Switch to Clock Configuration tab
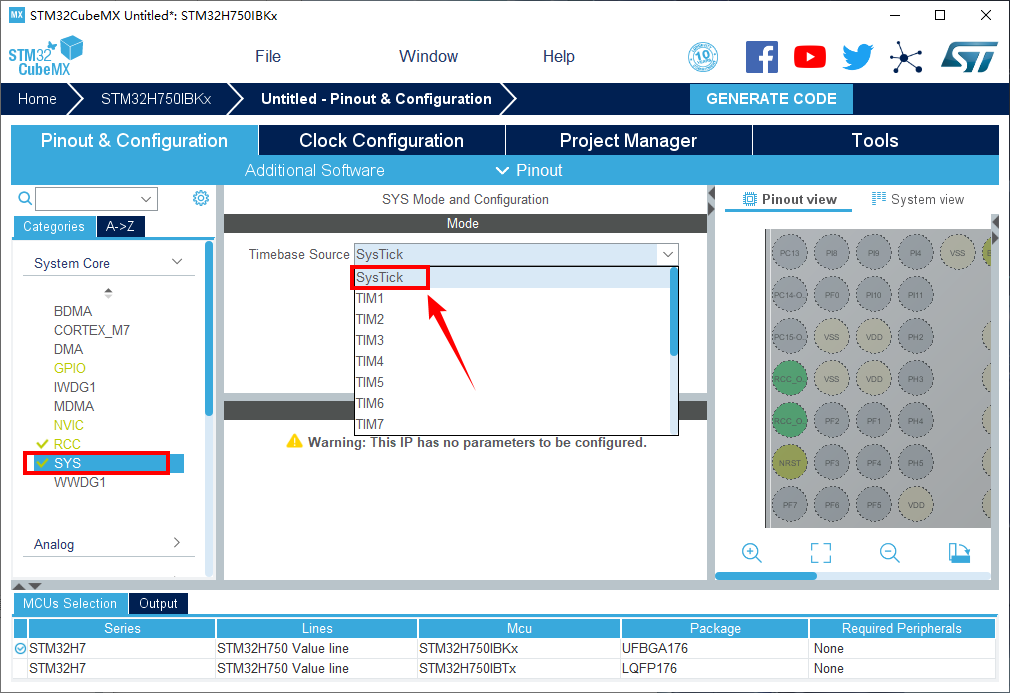The image size is (1010, 693). pos(381,140)
